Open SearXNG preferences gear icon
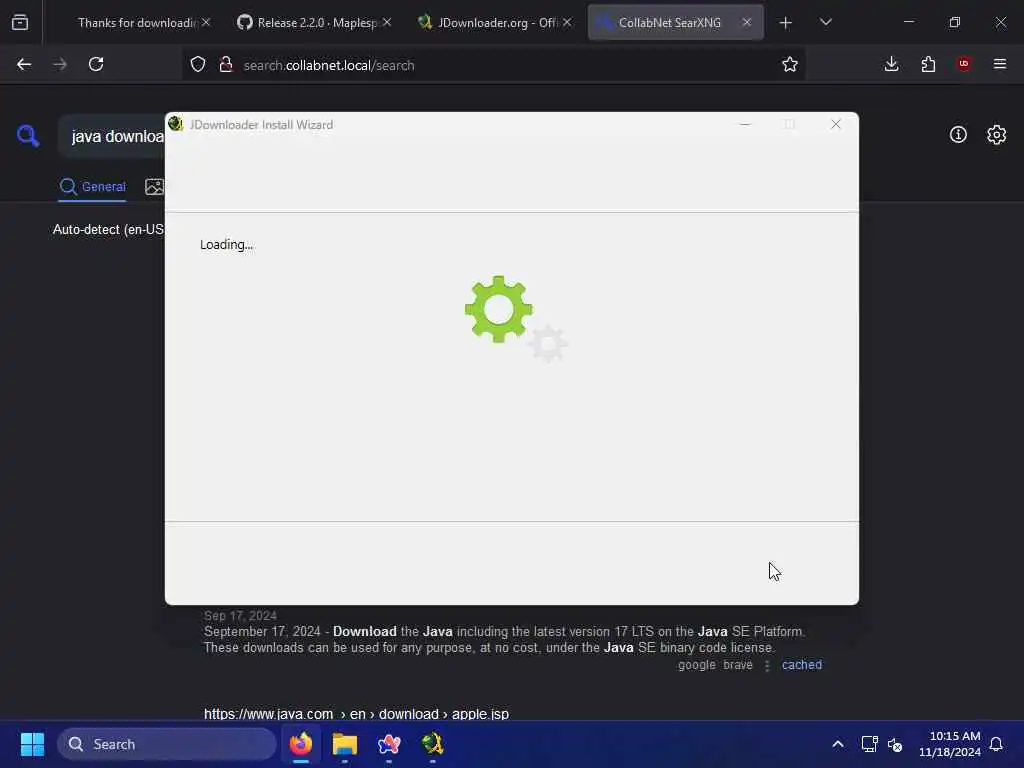The image size is (1024, 768). (996, 135)
